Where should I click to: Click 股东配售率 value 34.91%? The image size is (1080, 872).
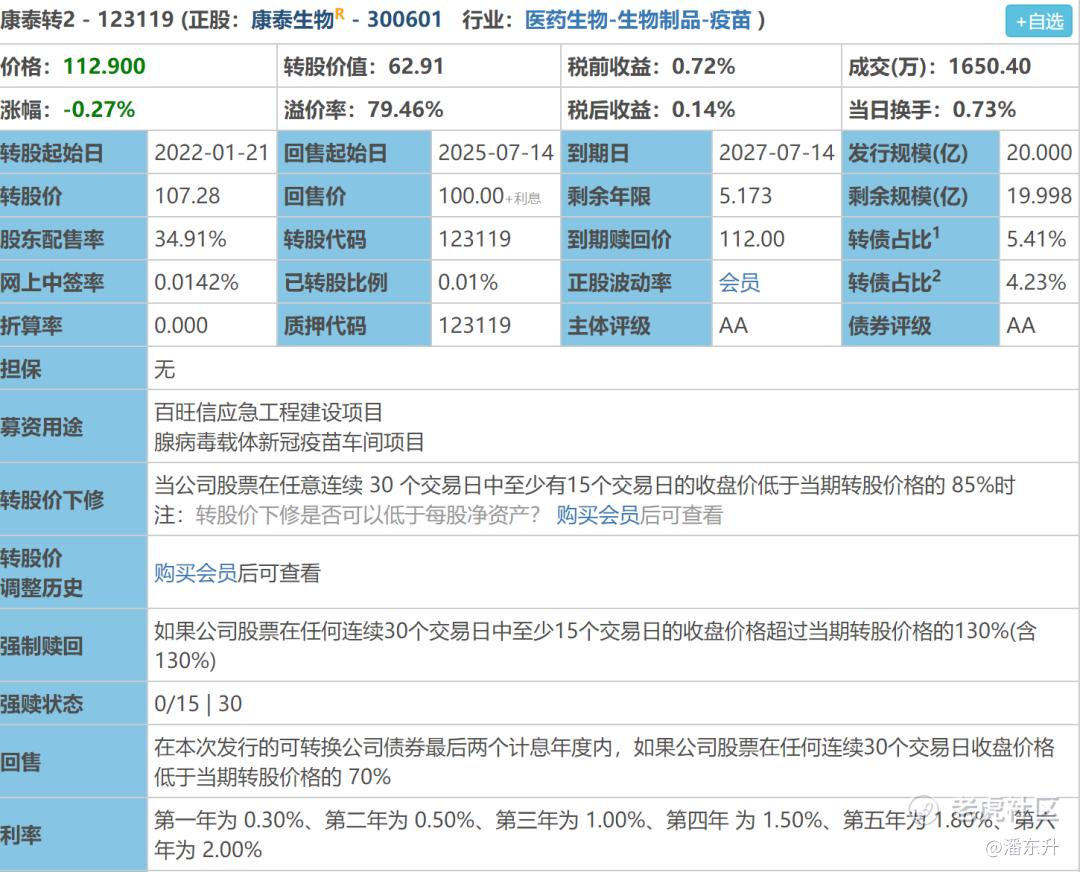191,239
